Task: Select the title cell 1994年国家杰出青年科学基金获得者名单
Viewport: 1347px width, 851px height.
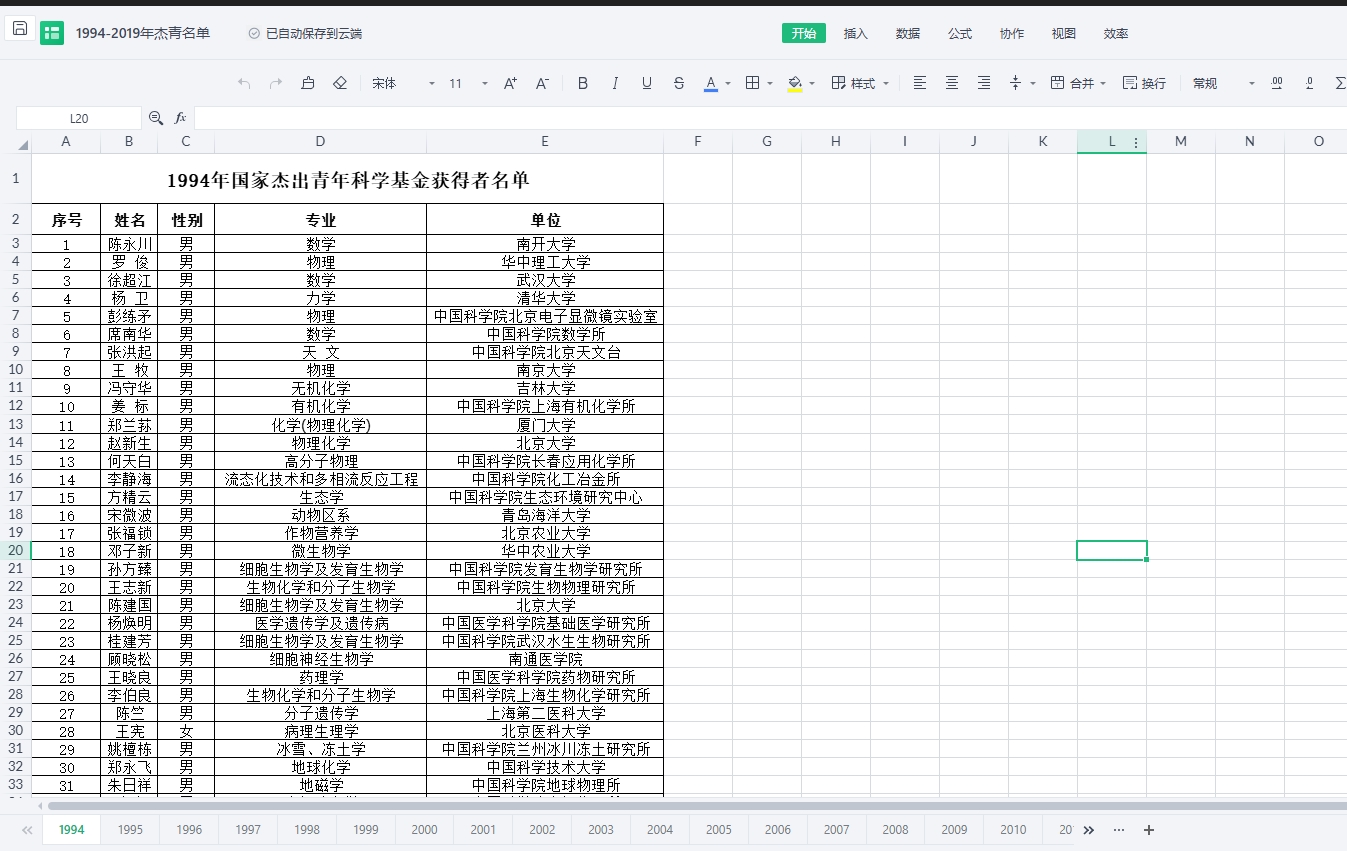Action: click(x=347, y=180)
